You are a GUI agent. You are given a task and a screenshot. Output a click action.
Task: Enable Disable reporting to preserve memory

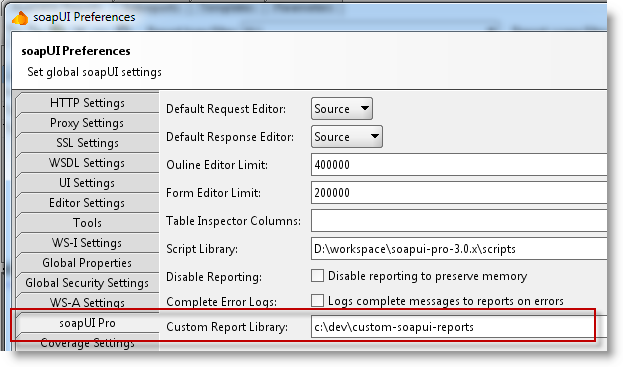(x=317, y=276)
